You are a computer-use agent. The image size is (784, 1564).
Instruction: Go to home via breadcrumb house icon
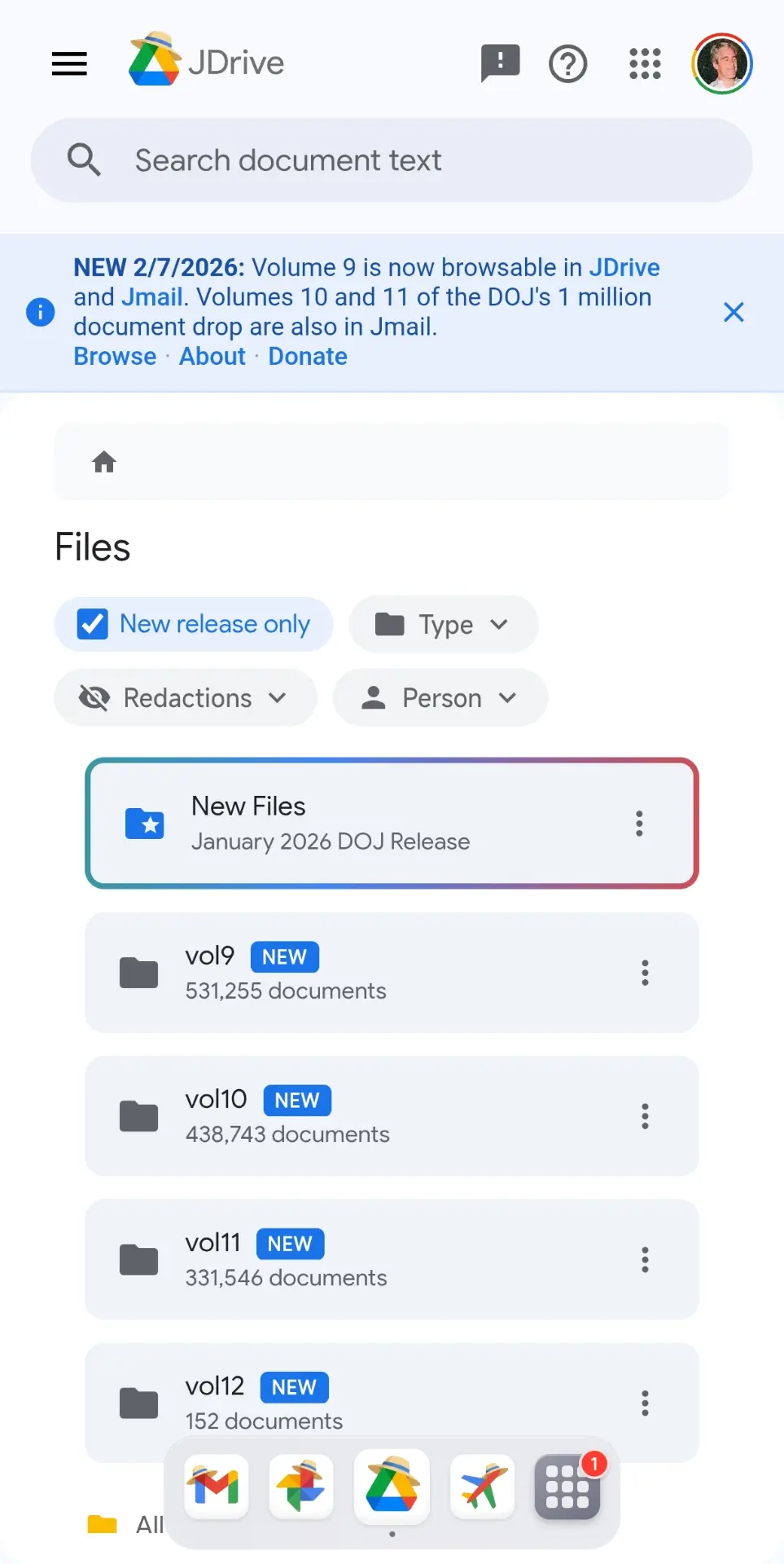(104, 462)
